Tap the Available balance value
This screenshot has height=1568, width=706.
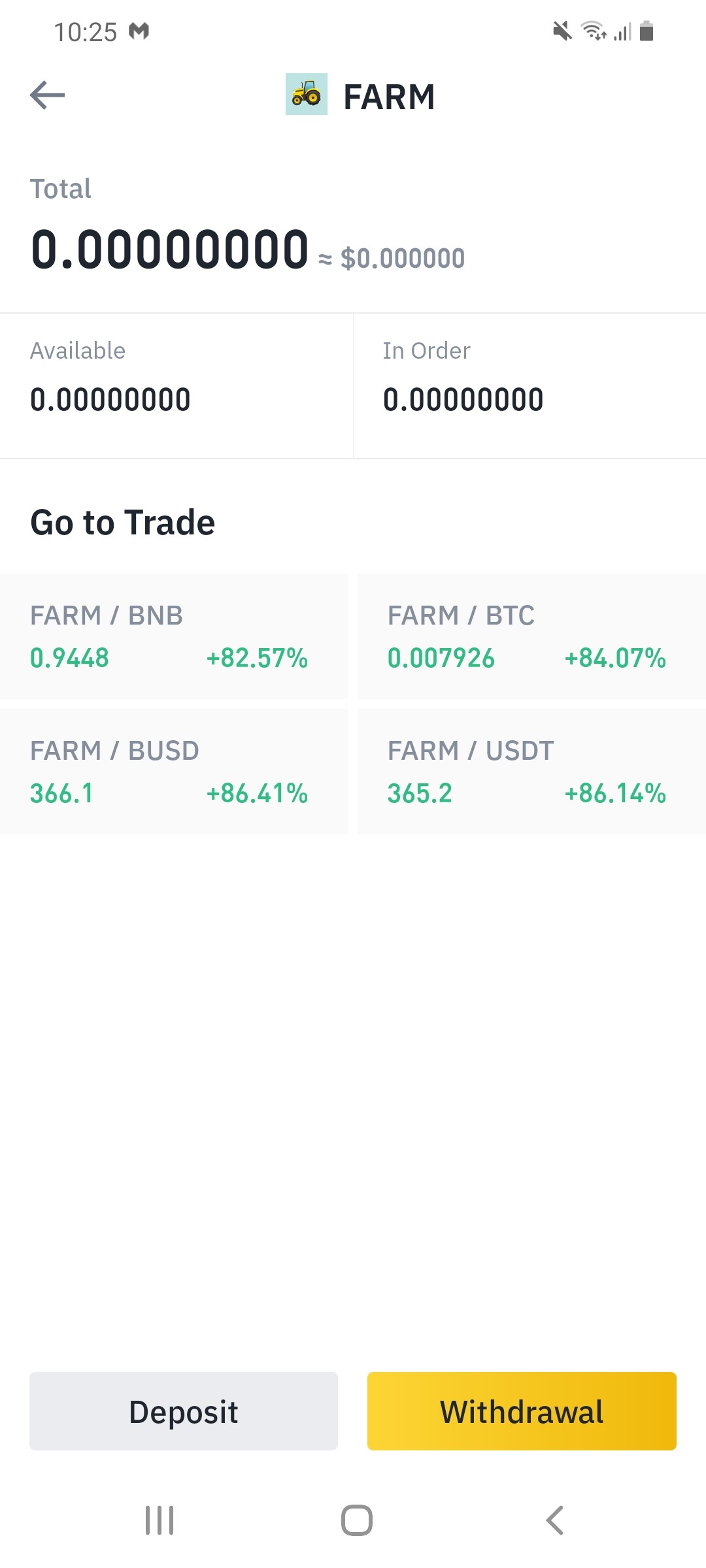click(x=110, y=400)
